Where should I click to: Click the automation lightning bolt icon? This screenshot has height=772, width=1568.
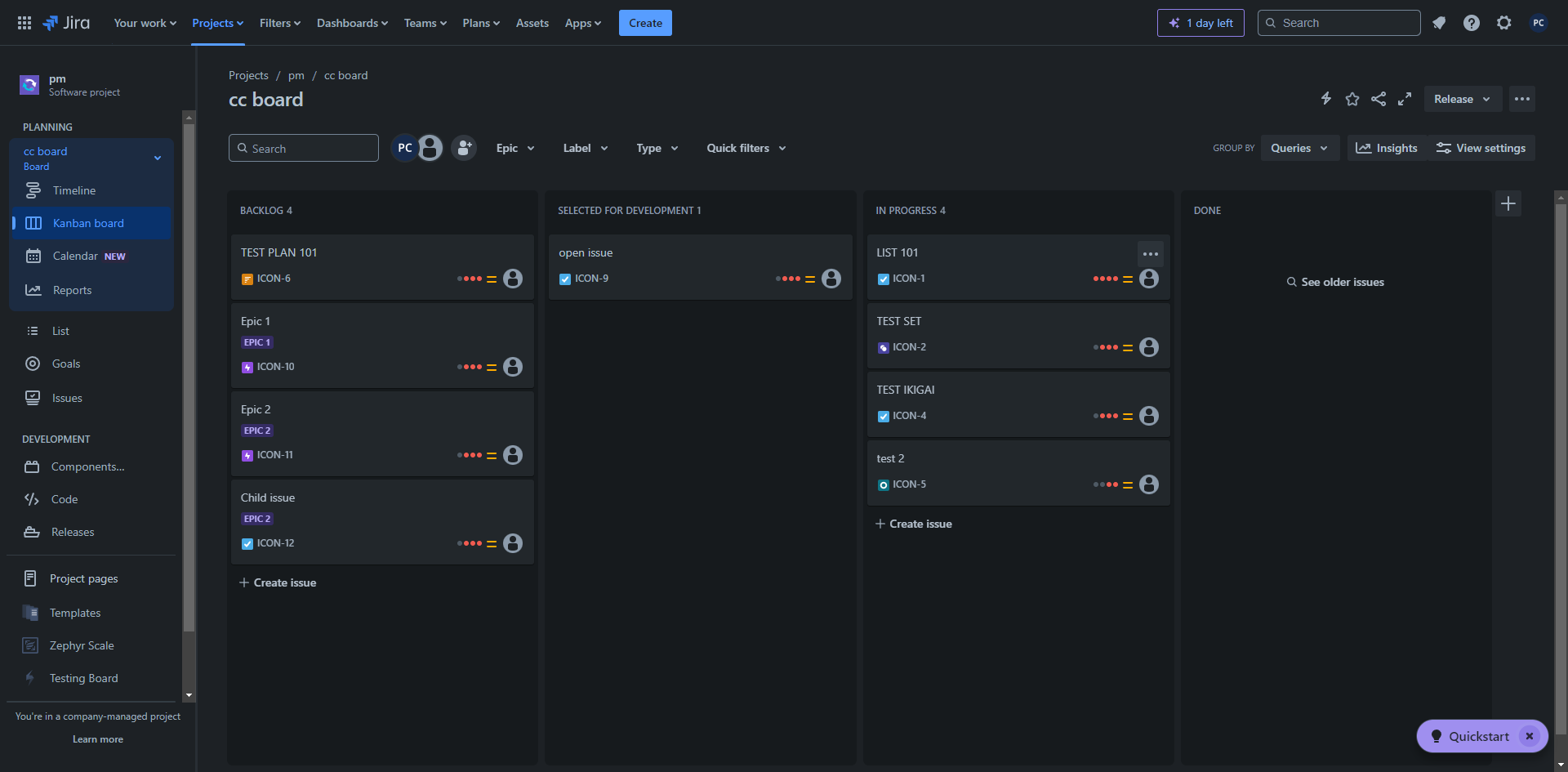pyautogui.click(x=1326, y=99)
